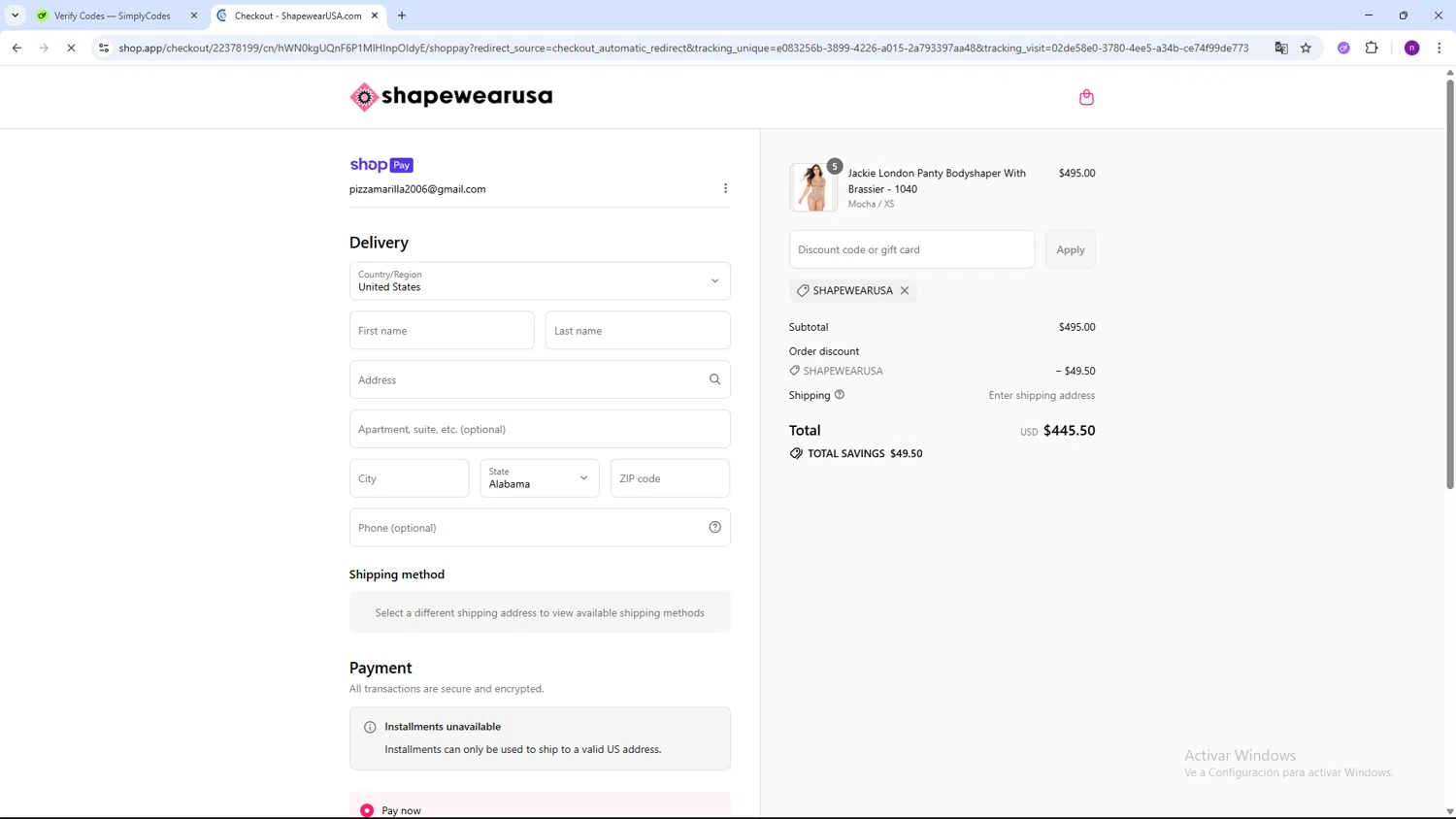Click the discount tag icon beside TOTAL SAVINGS

796,453
